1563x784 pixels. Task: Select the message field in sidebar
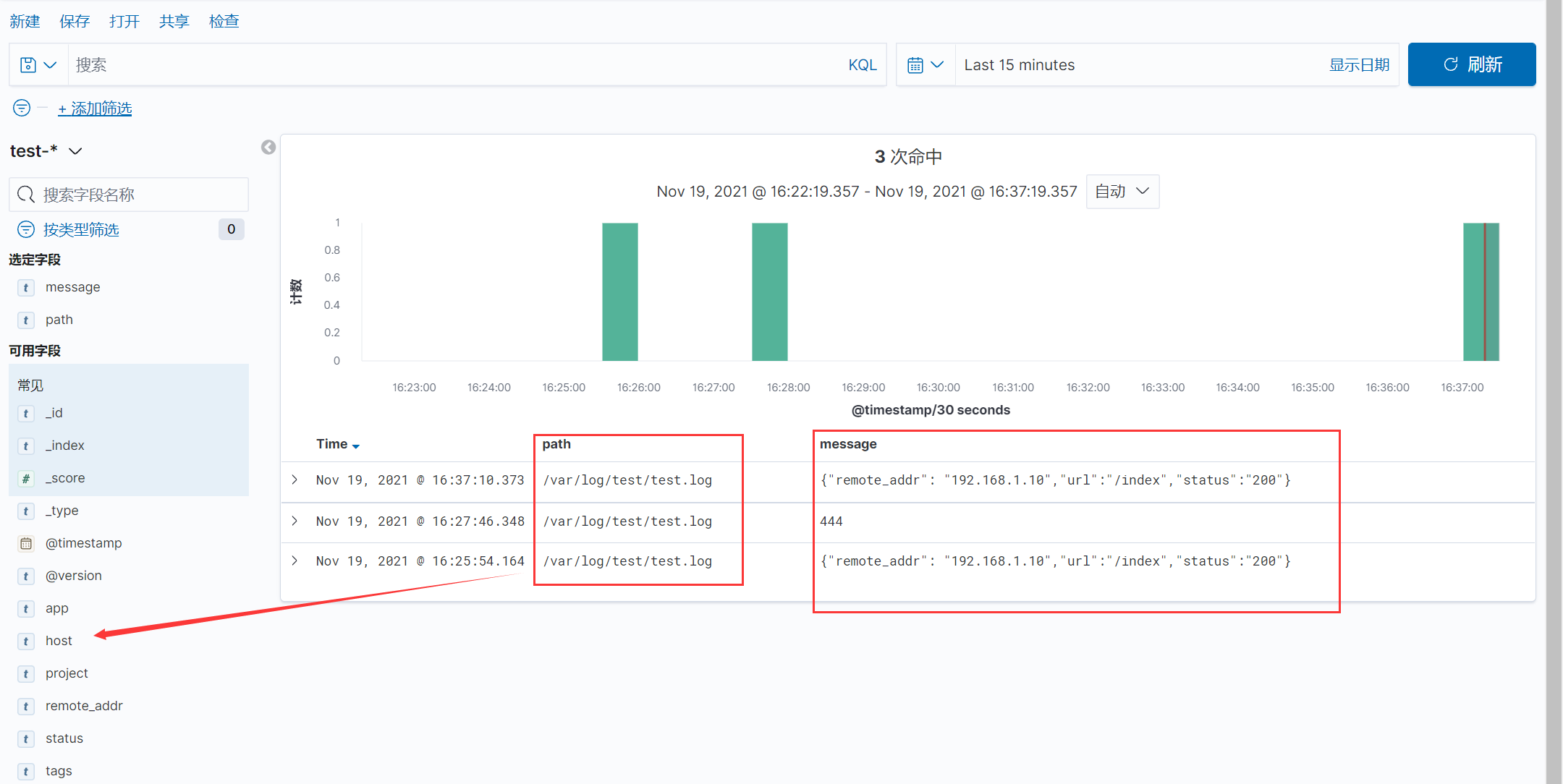[73, 288]
